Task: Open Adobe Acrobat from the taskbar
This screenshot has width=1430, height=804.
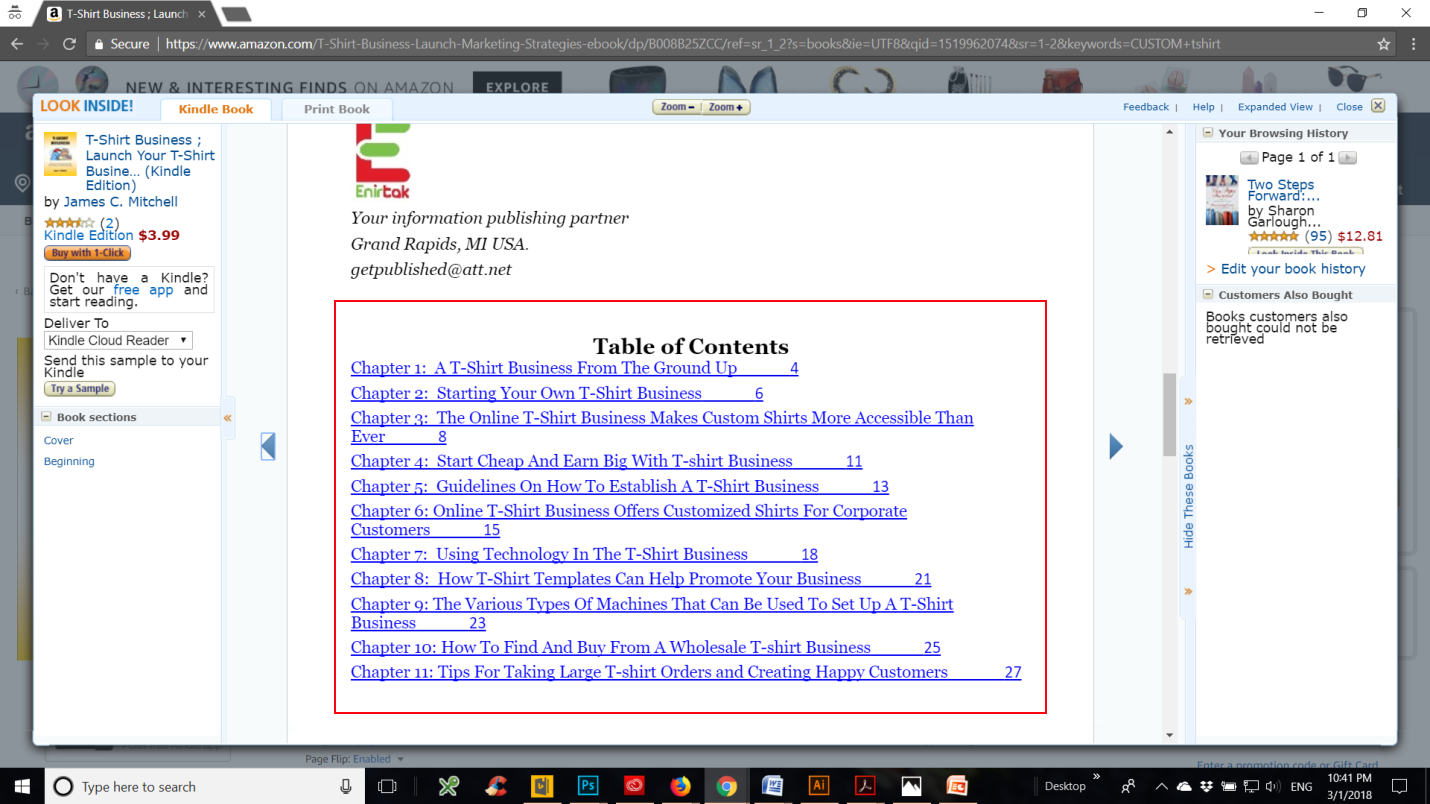Action: (865, 787)
